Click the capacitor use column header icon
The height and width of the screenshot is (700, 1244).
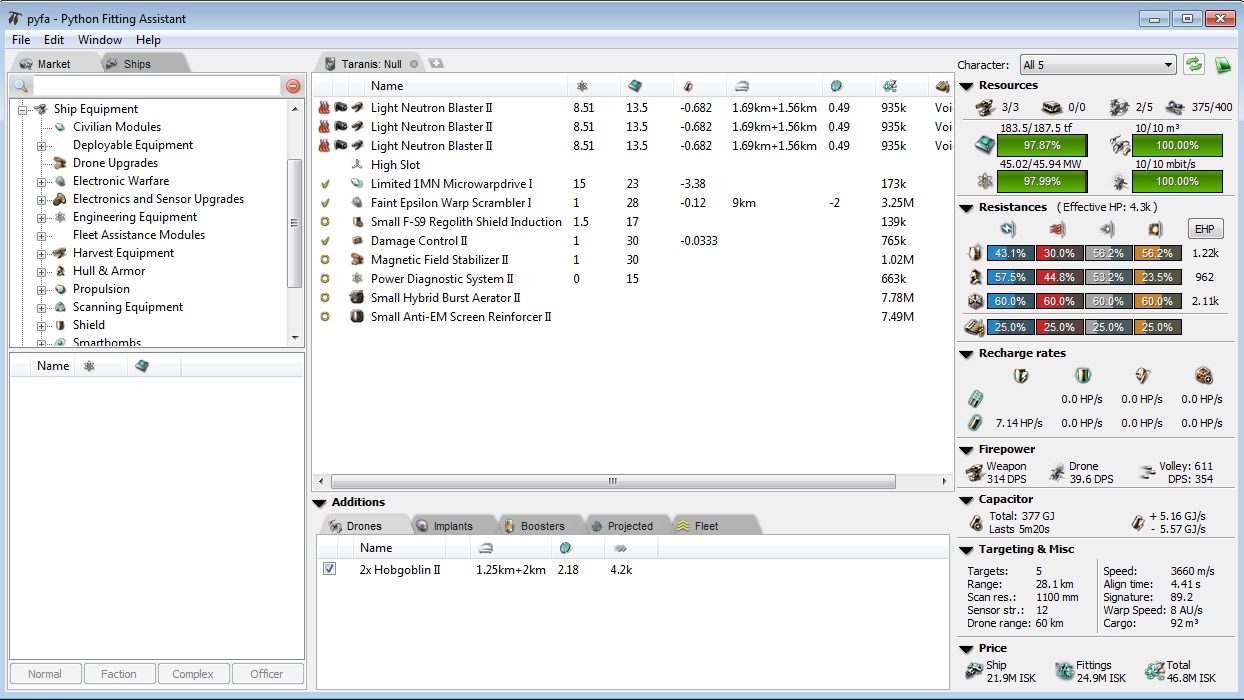point(688,86)
